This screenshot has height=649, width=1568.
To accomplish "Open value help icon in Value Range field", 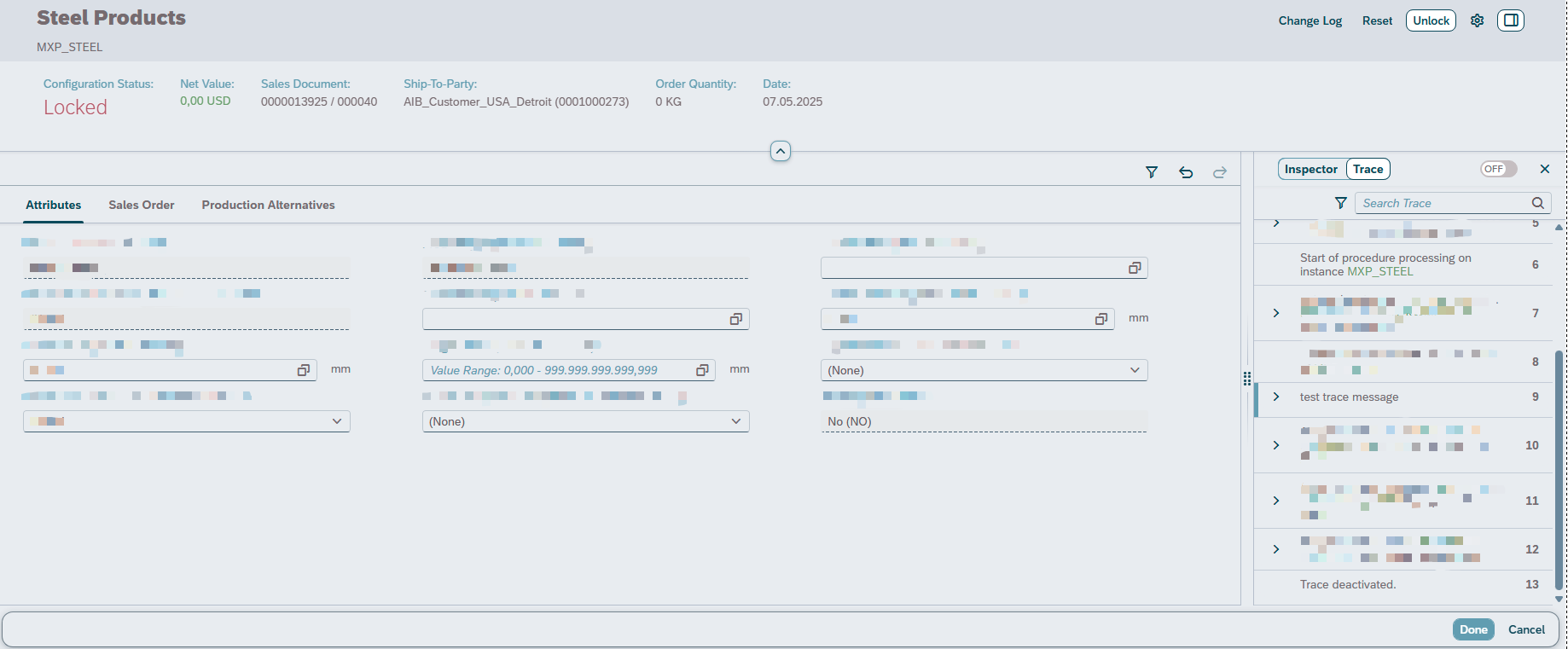I will (702, 370).
